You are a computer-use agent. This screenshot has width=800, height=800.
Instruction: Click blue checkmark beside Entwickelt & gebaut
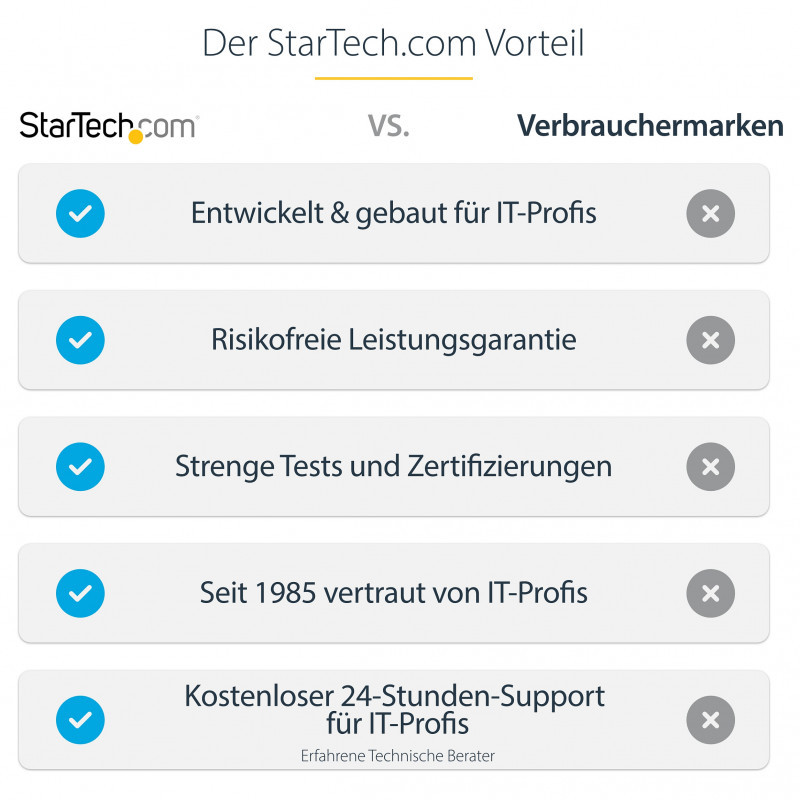click(x=80, y=213)
